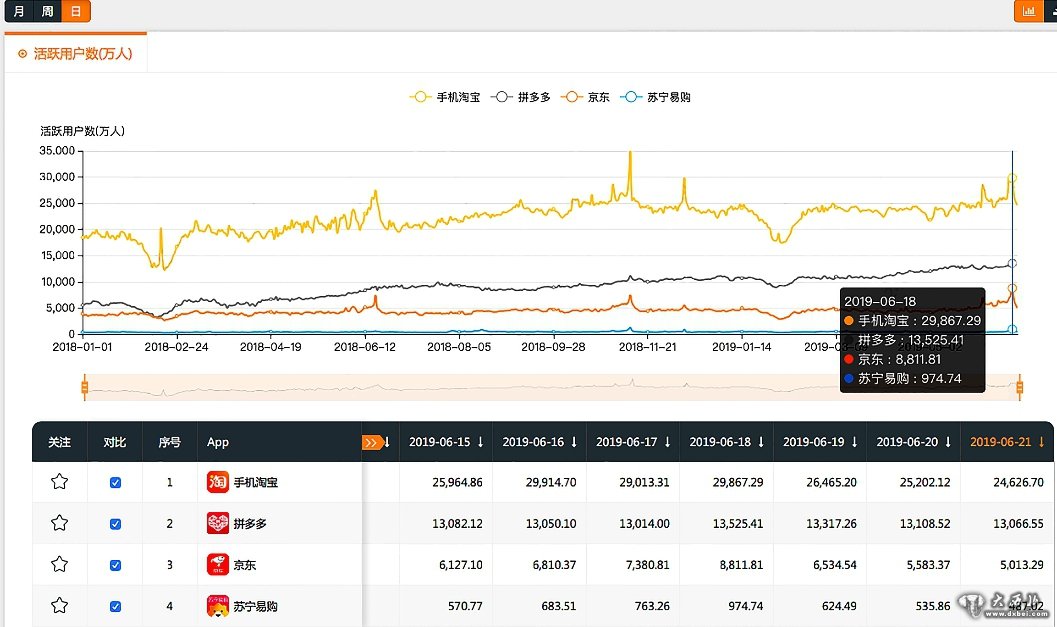Screen dimensions: 1057x627
Task: Click the bar chart view icon
Action: pos(1027,11)
